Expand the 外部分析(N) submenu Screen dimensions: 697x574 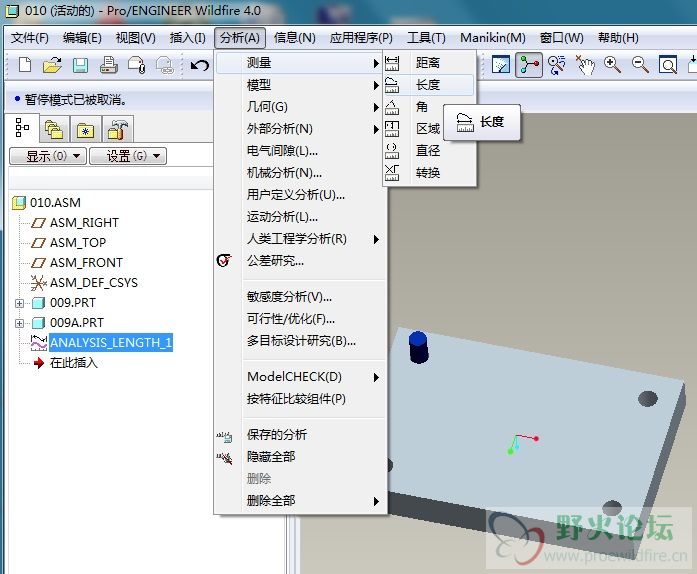pyautogui.click(x=300, y=129)
